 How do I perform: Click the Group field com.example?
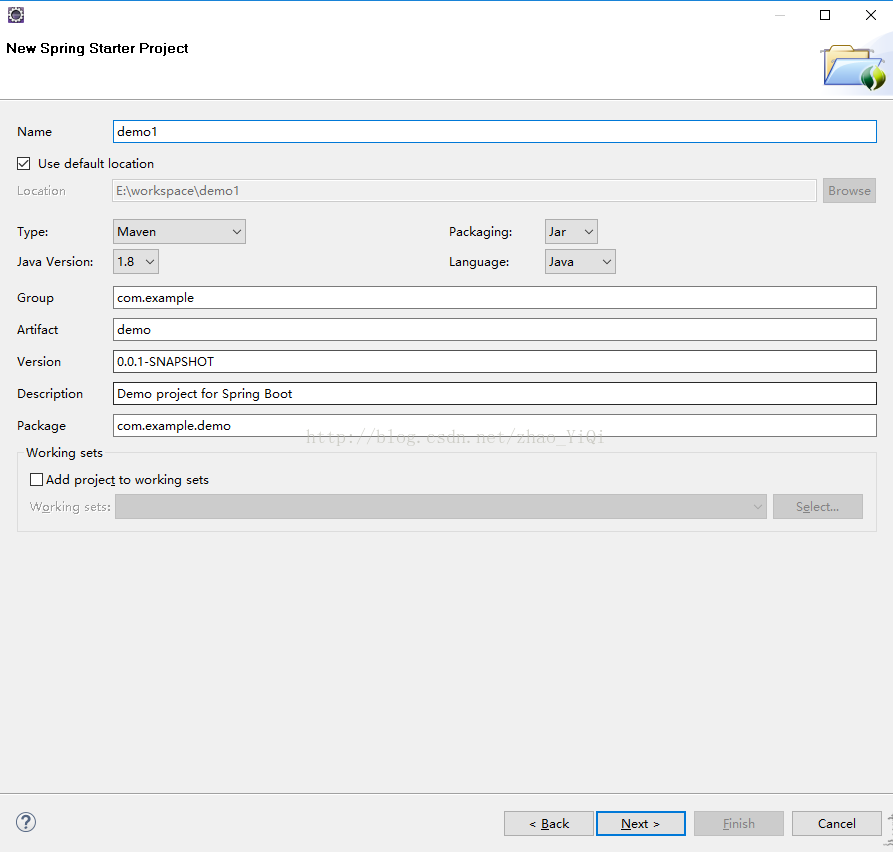[494, 298]
